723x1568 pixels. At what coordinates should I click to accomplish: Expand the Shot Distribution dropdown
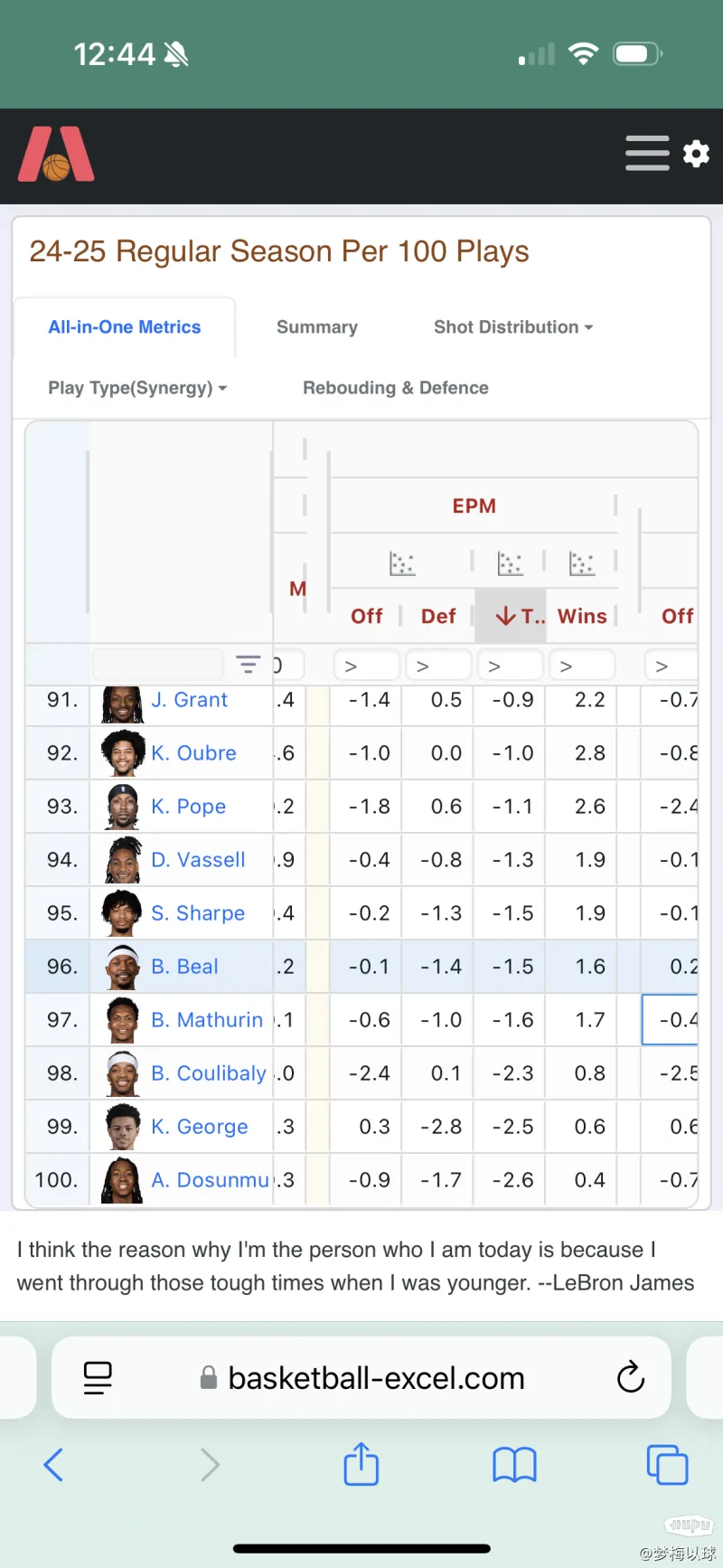pos(513,327)
